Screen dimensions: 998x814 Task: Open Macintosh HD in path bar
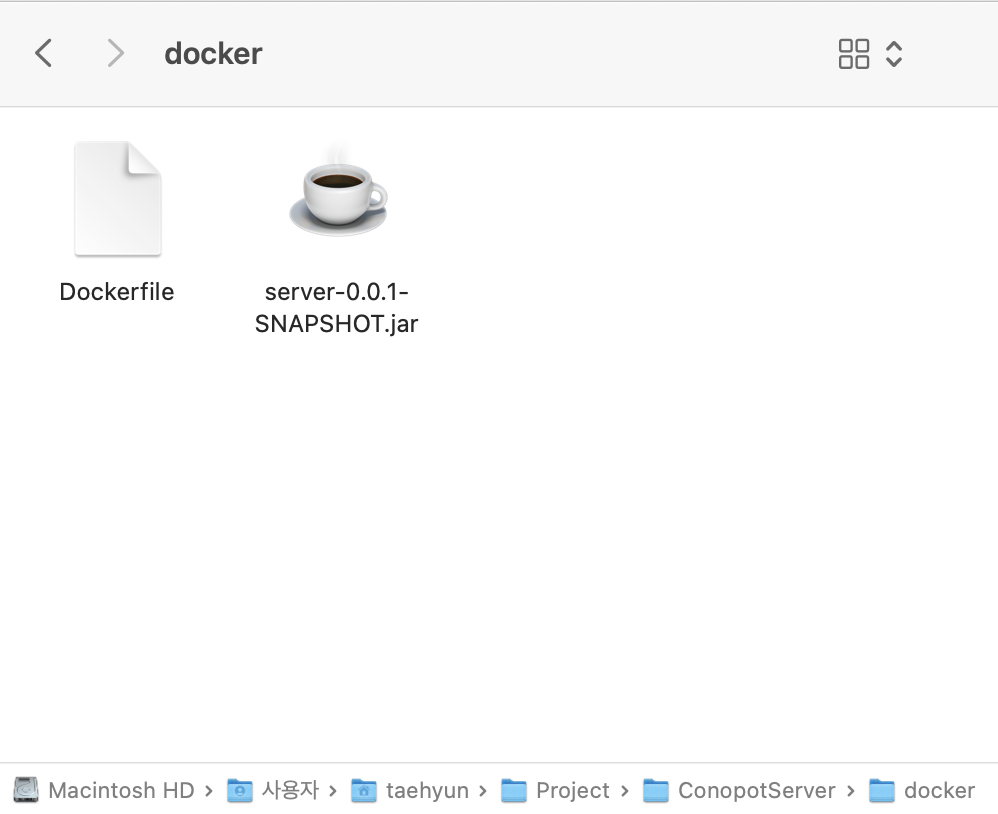[121, 790]
